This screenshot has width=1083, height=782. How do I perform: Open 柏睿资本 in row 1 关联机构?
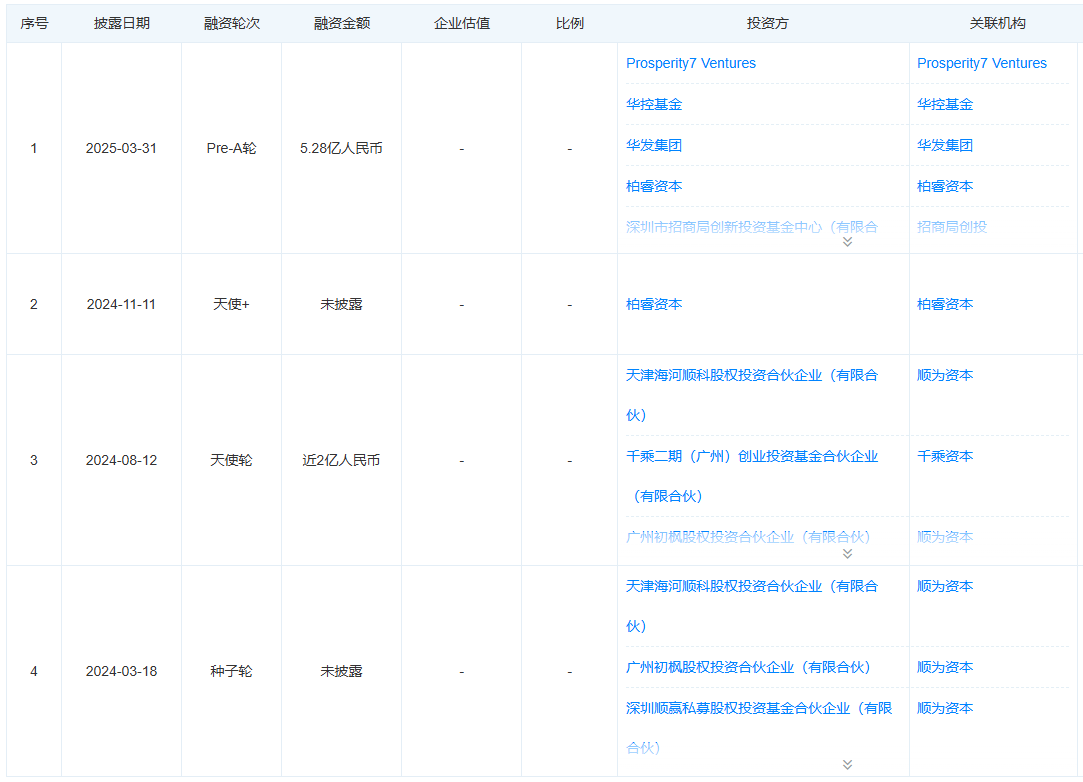coord(945,186)
